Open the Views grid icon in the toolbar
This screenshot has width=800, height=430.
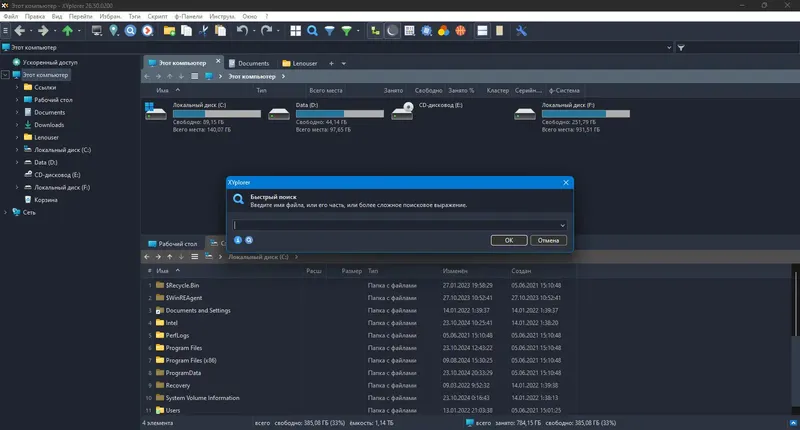coord(295,31)
